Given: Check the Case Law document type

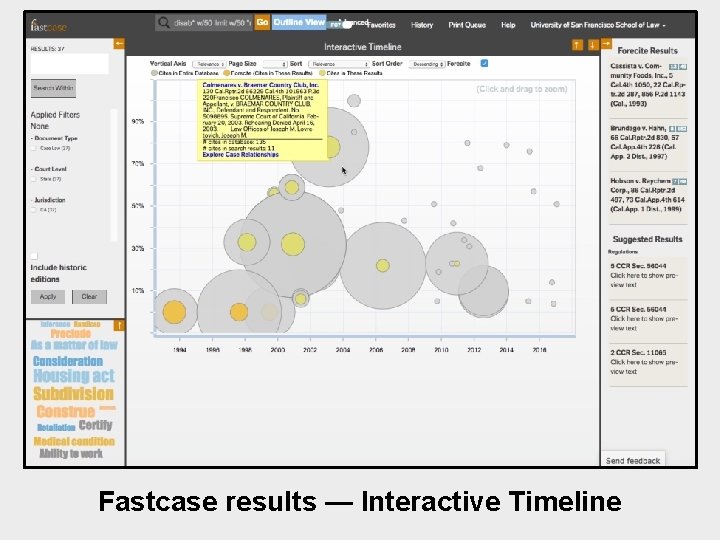Looking at the screenshot, I should 34,148.
